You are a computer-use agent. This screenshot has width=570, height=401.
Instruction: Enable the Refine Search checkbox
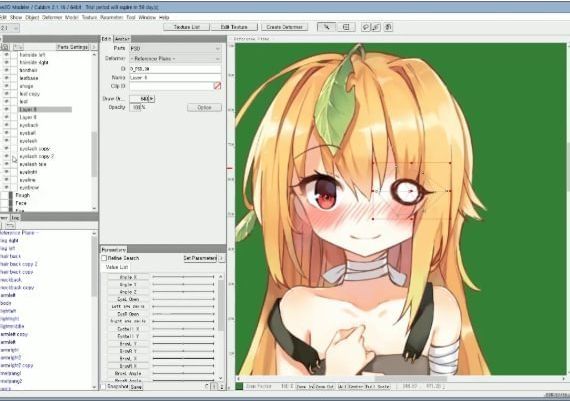click(104, 258)
